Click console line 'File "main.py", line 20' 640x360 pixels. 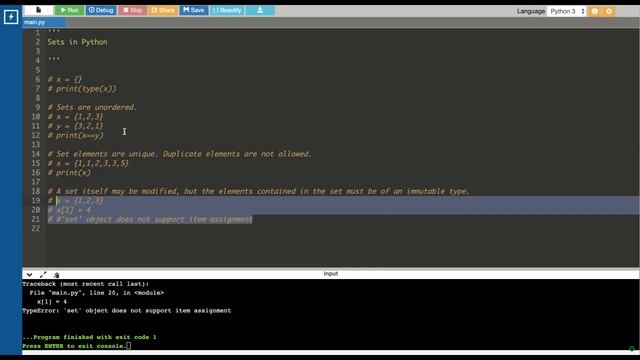click(x=96, y=293)
